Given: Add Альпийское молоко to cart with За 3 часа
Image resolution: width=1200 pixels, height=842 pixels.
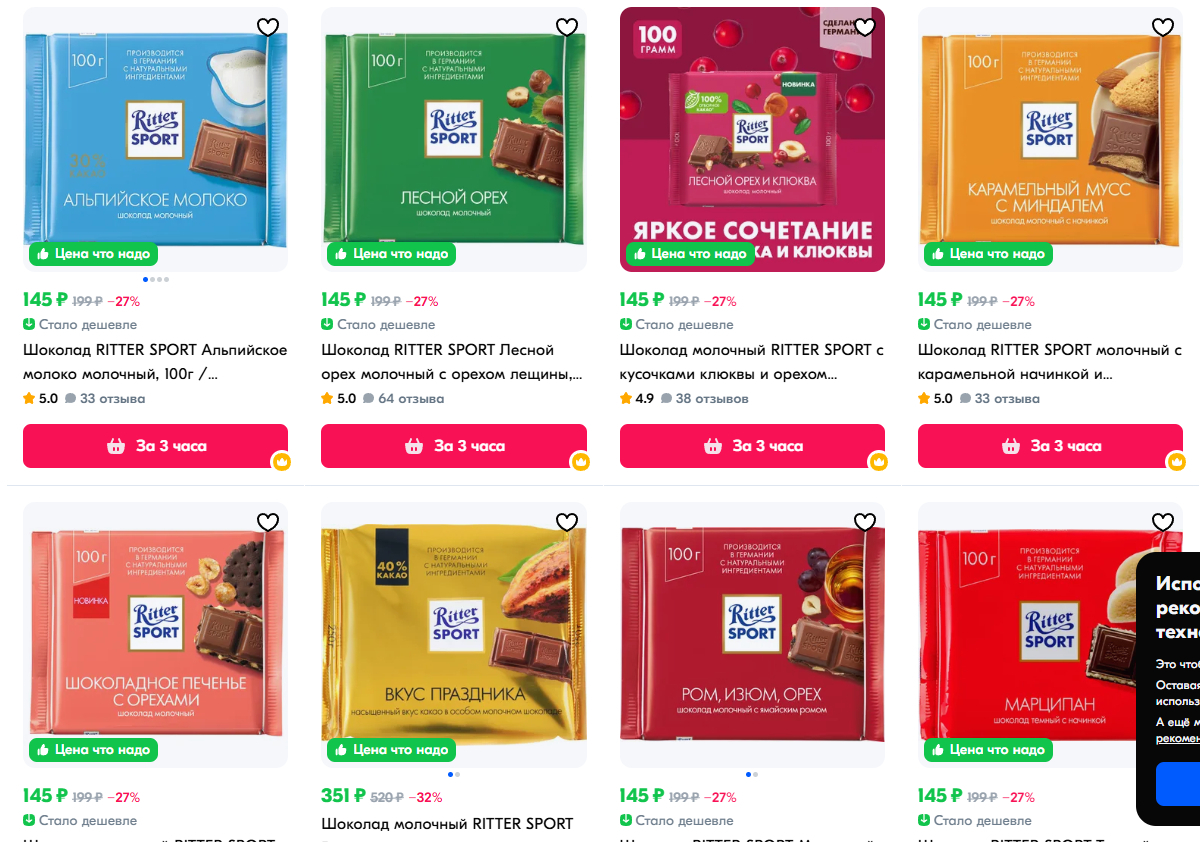Looking at the screenshot, I should point(155,446).
